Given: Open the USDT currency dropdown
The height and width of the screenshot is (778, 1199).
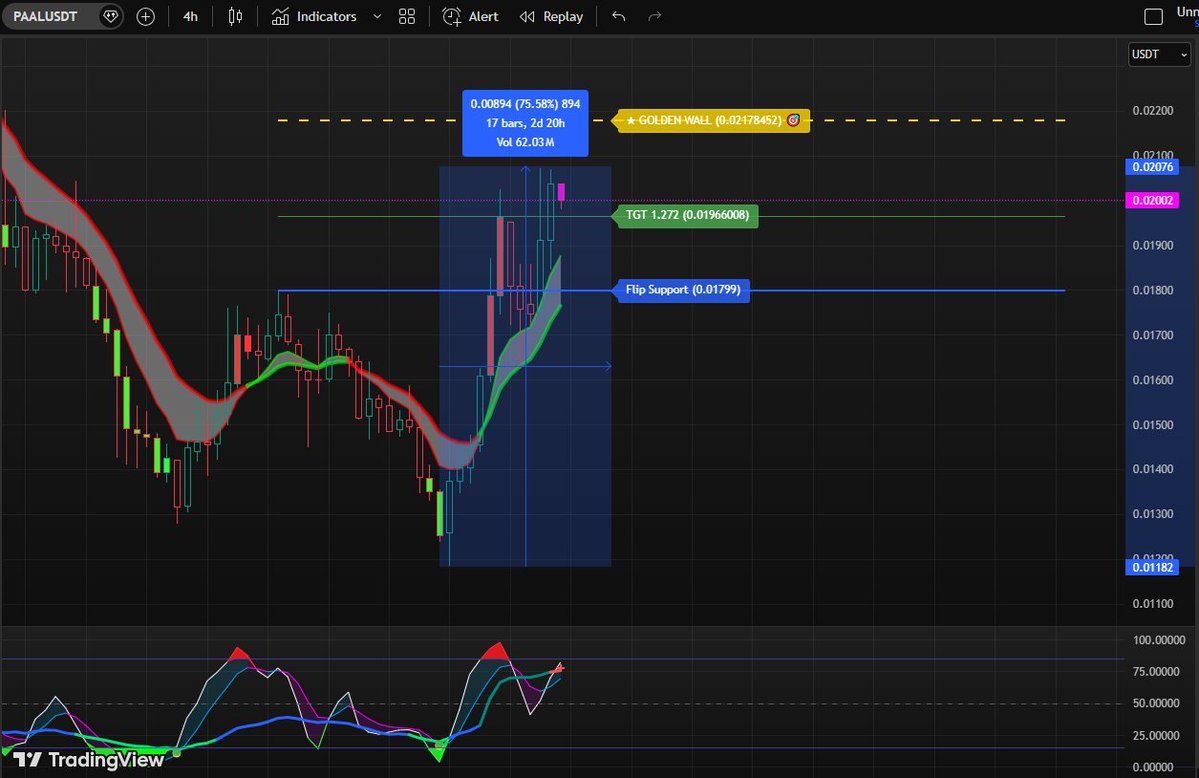Looking at the screenshot, I should [1159, 54].
